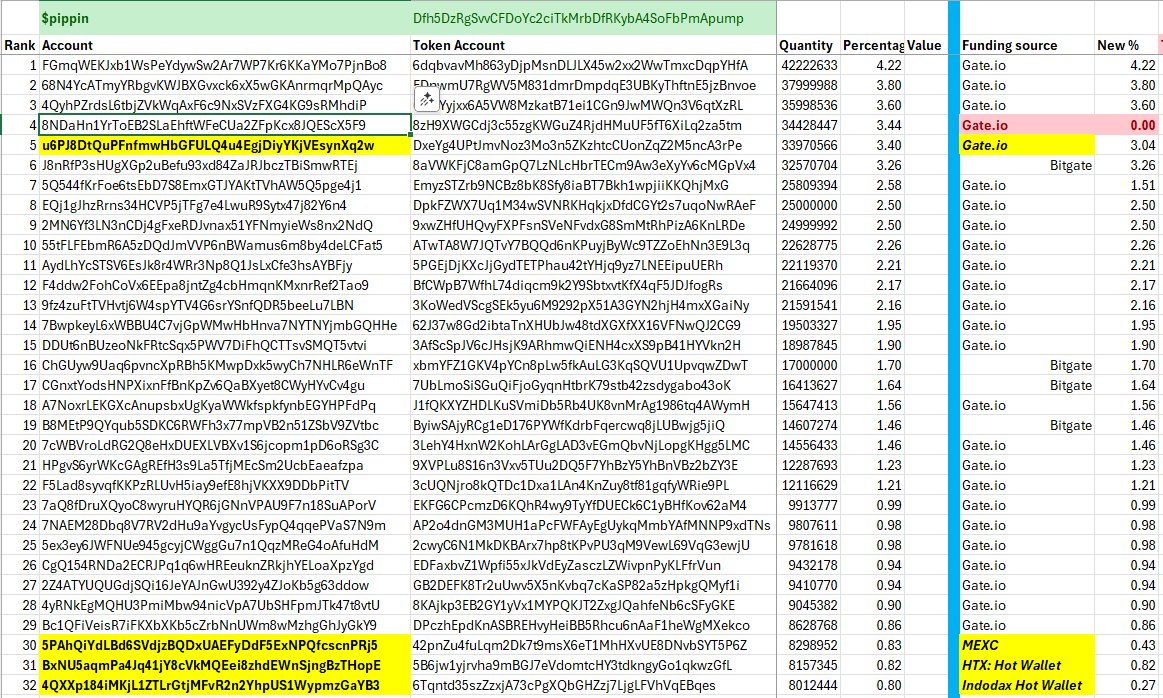Select rank cell 15
Image resolution: width=1163 pixels, height=698 pixels.
[x=20, y=346]
